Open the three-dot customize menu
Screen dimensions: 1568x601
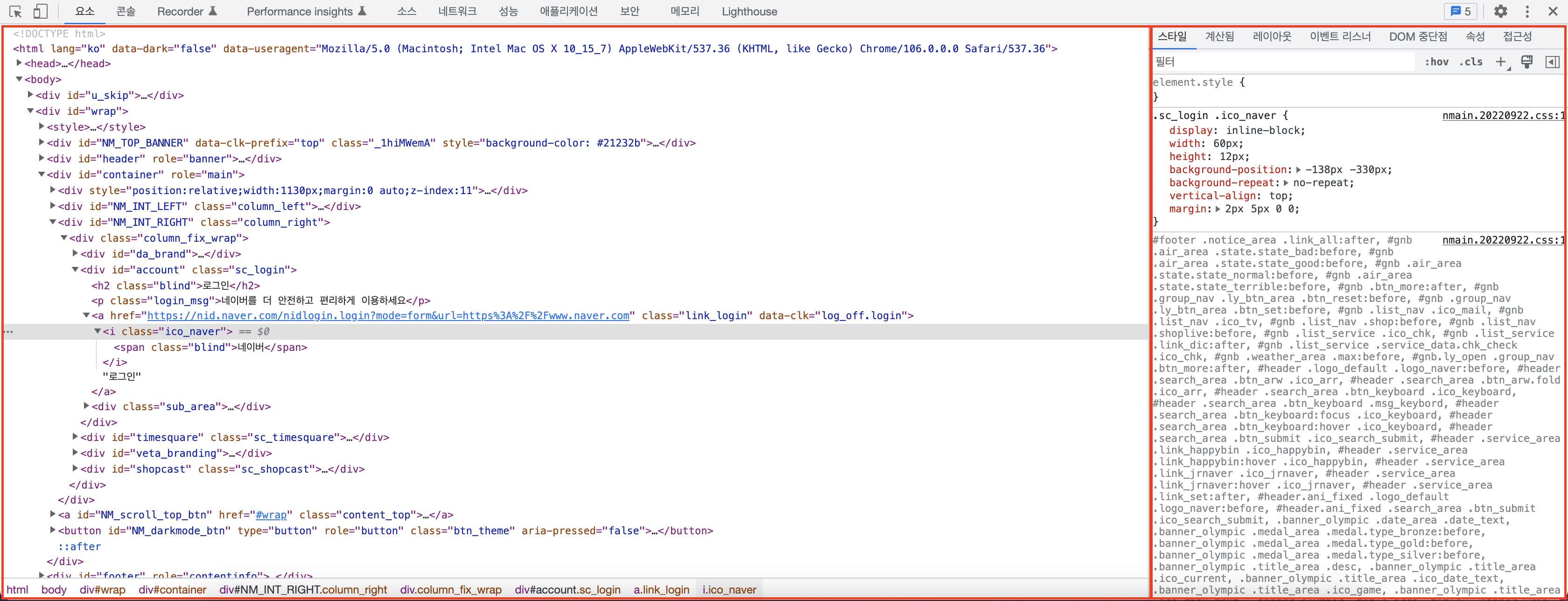pyautogui.click(x=1526, y=12)
